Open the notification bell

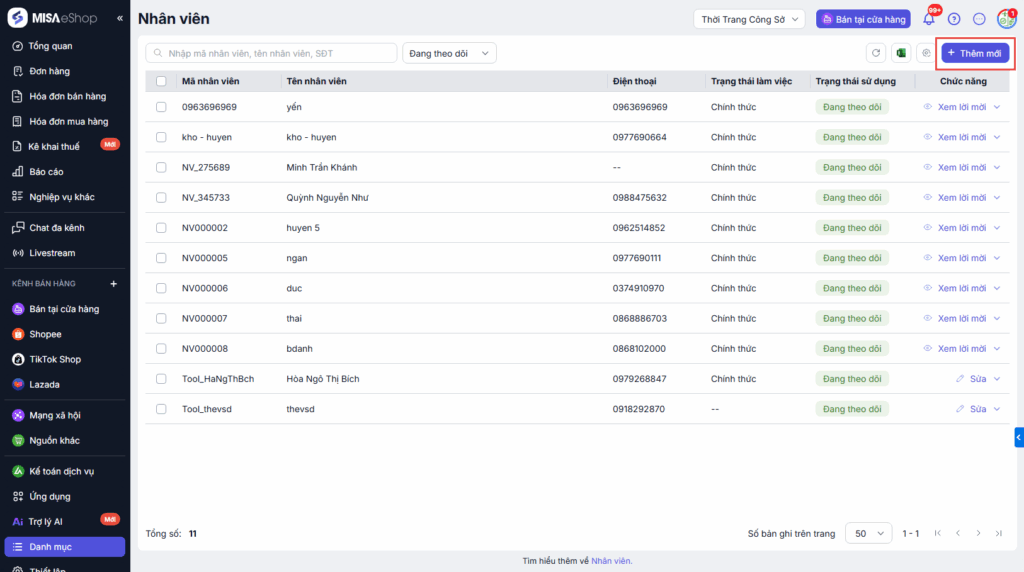tap(929, 19)
